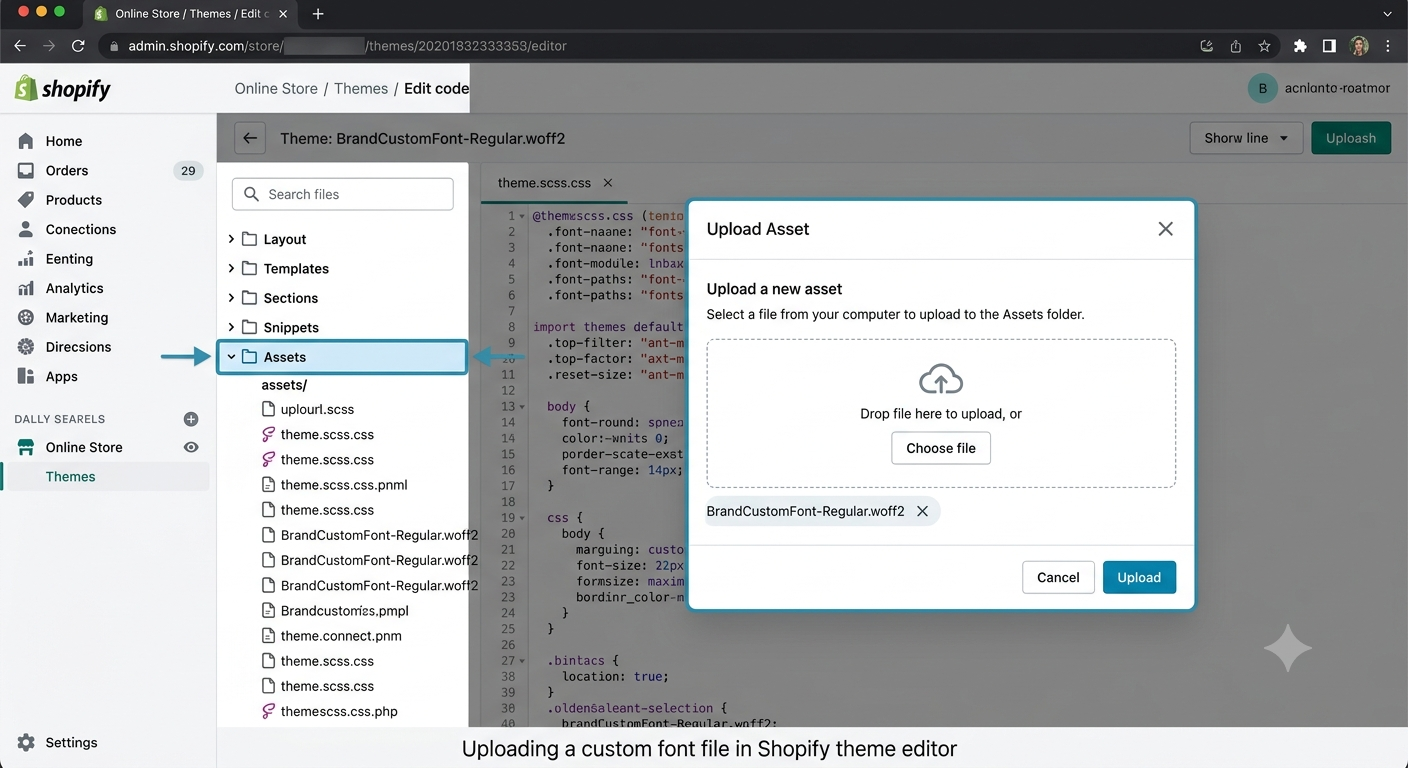The width and height of the screenshot is (1408, 768).
Task: Click the Search files field
Action: 343,194
